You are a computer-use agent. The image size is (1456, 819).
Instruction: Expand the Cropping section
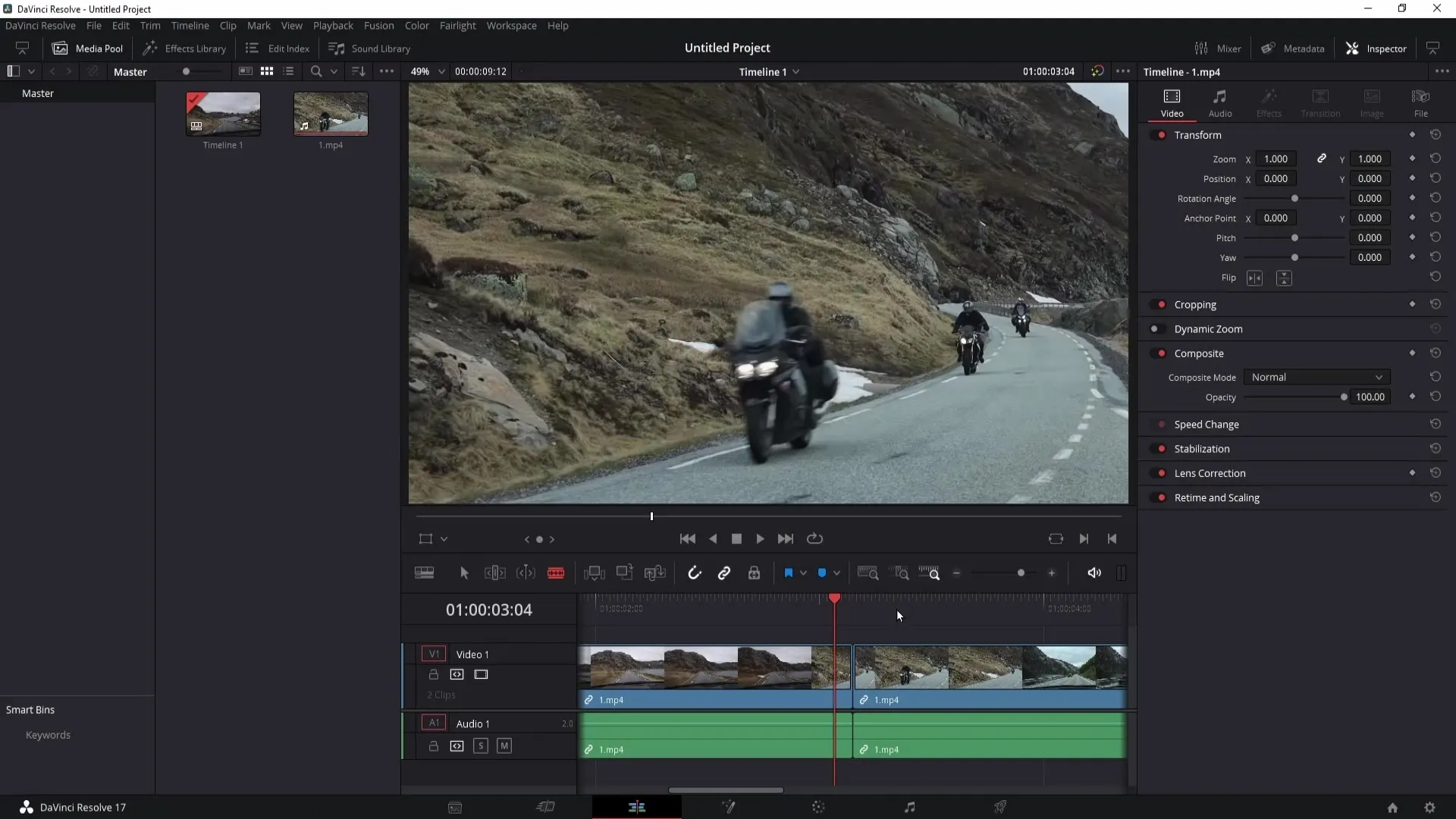click(1198, 304)
